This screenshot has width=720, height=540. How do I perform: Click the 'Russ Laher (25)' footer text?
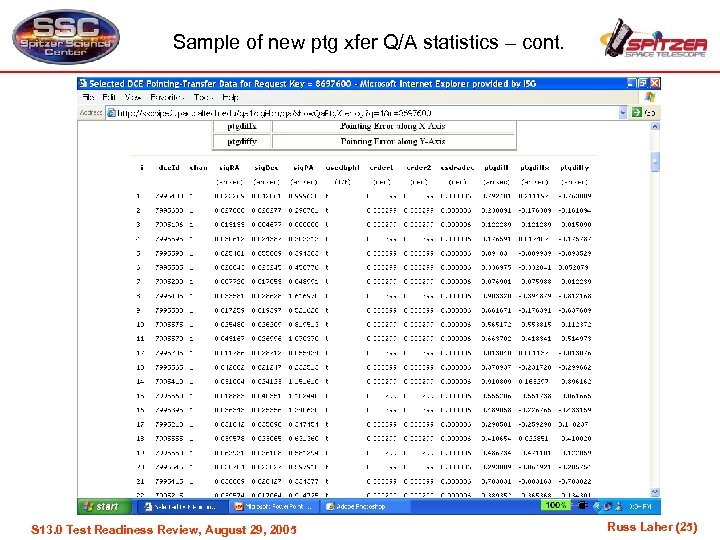[652, 527]
